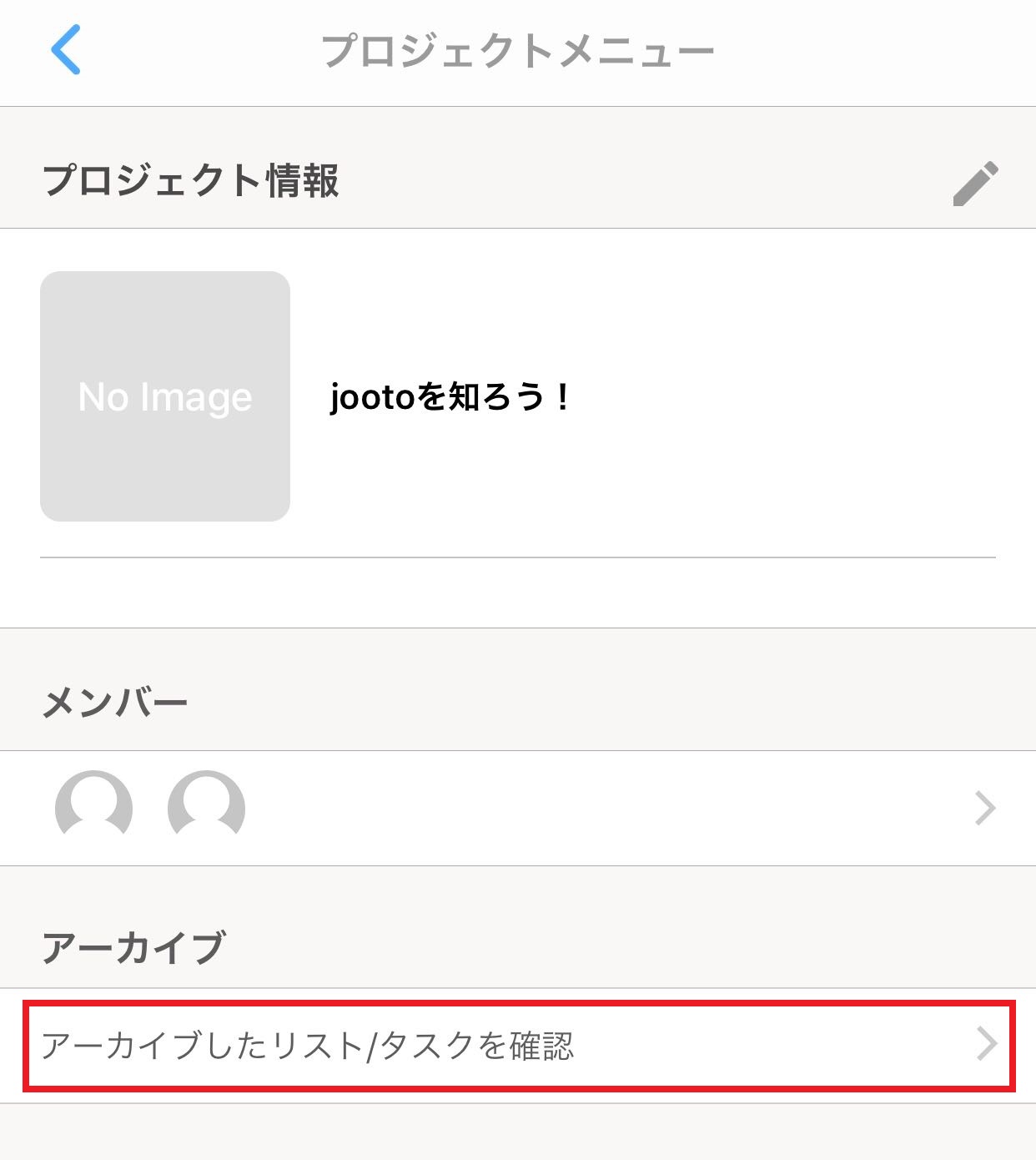Go back using the blue arrow
The height and width of the screenshot is (1160, 1036).
pos(66,50)
